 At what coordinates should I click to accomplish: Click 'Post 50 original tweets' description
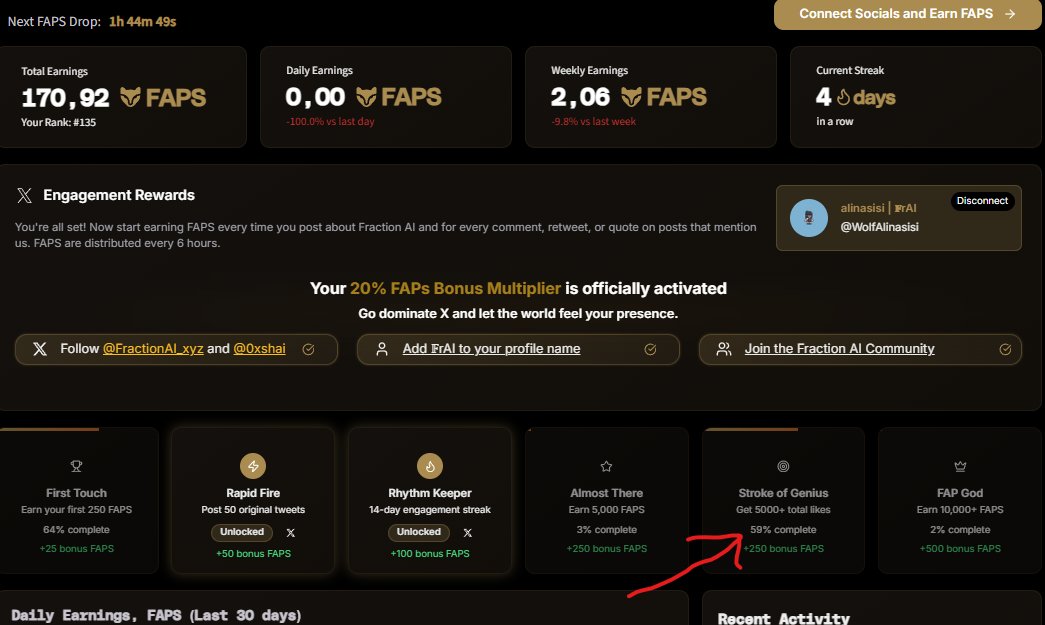point(253,510)
